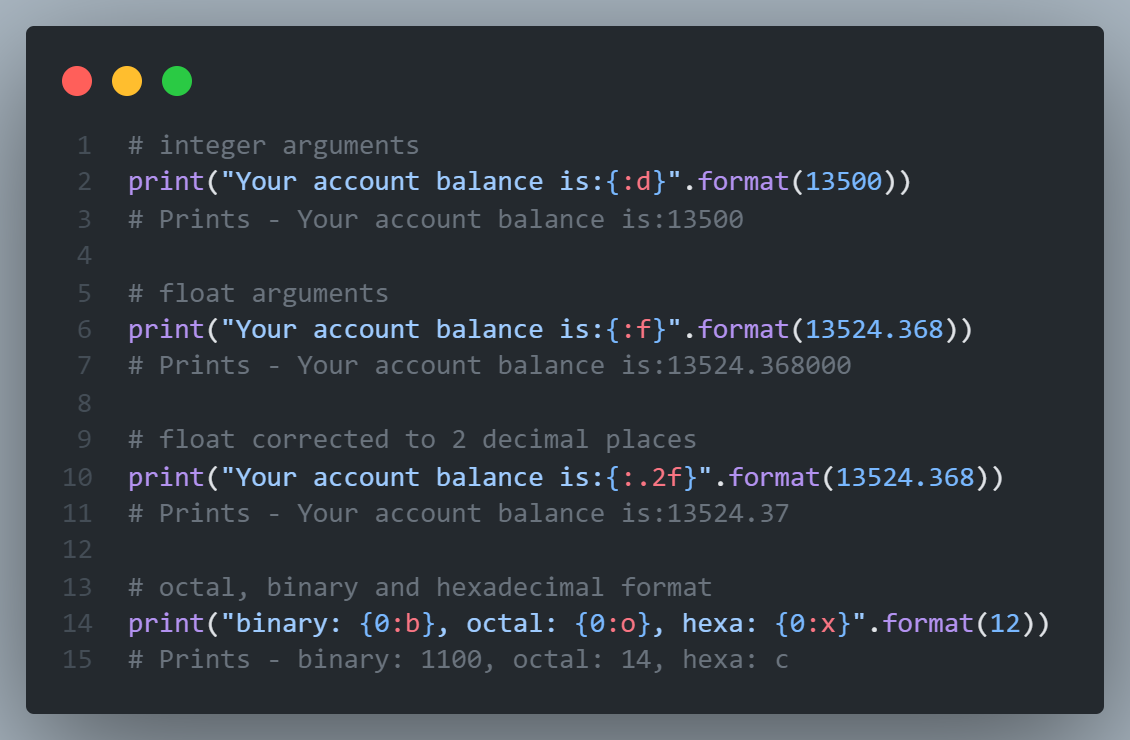The width and height of the screenshot is (1130, 740).
Task: Click the '# integer arguments' comment
Action: 274,146
